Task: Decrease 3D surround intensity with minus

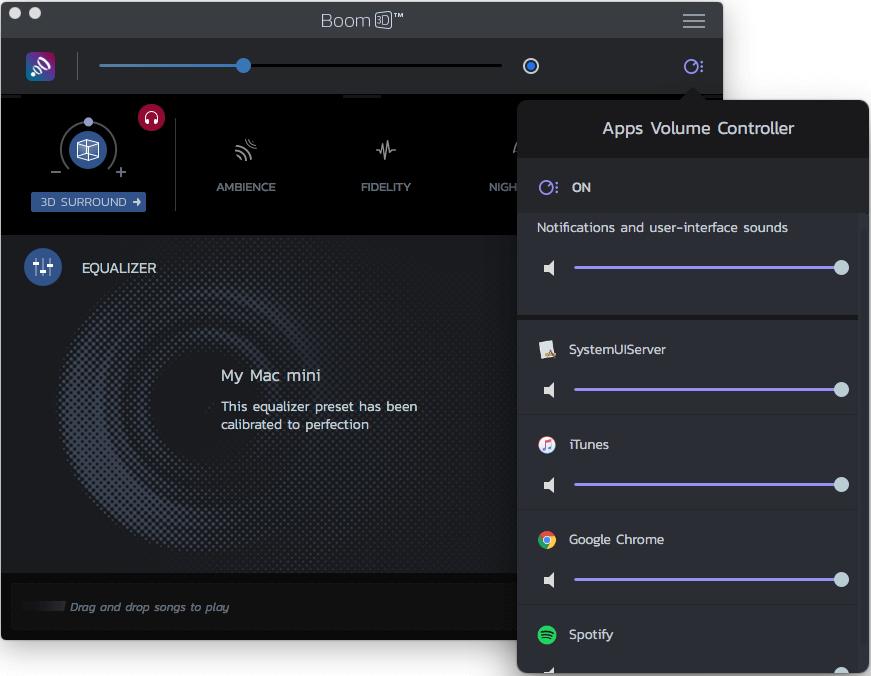Action: click(x=56, y=172)
